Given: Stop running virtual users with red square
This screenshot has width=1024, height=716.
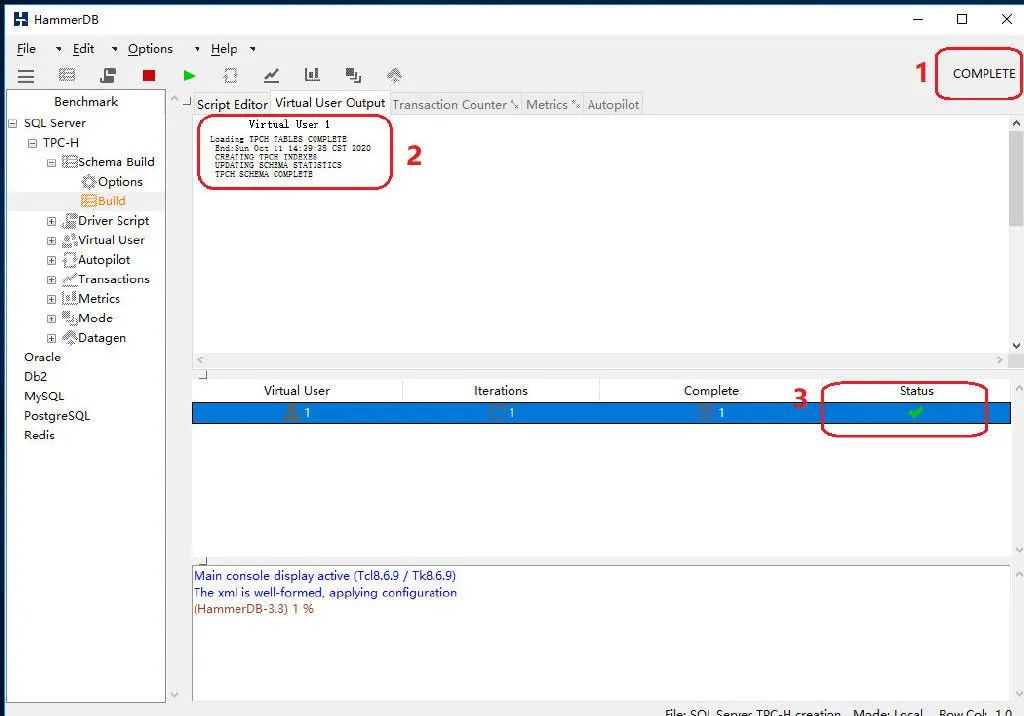Looking at the screenshot, I should (149, 76).
